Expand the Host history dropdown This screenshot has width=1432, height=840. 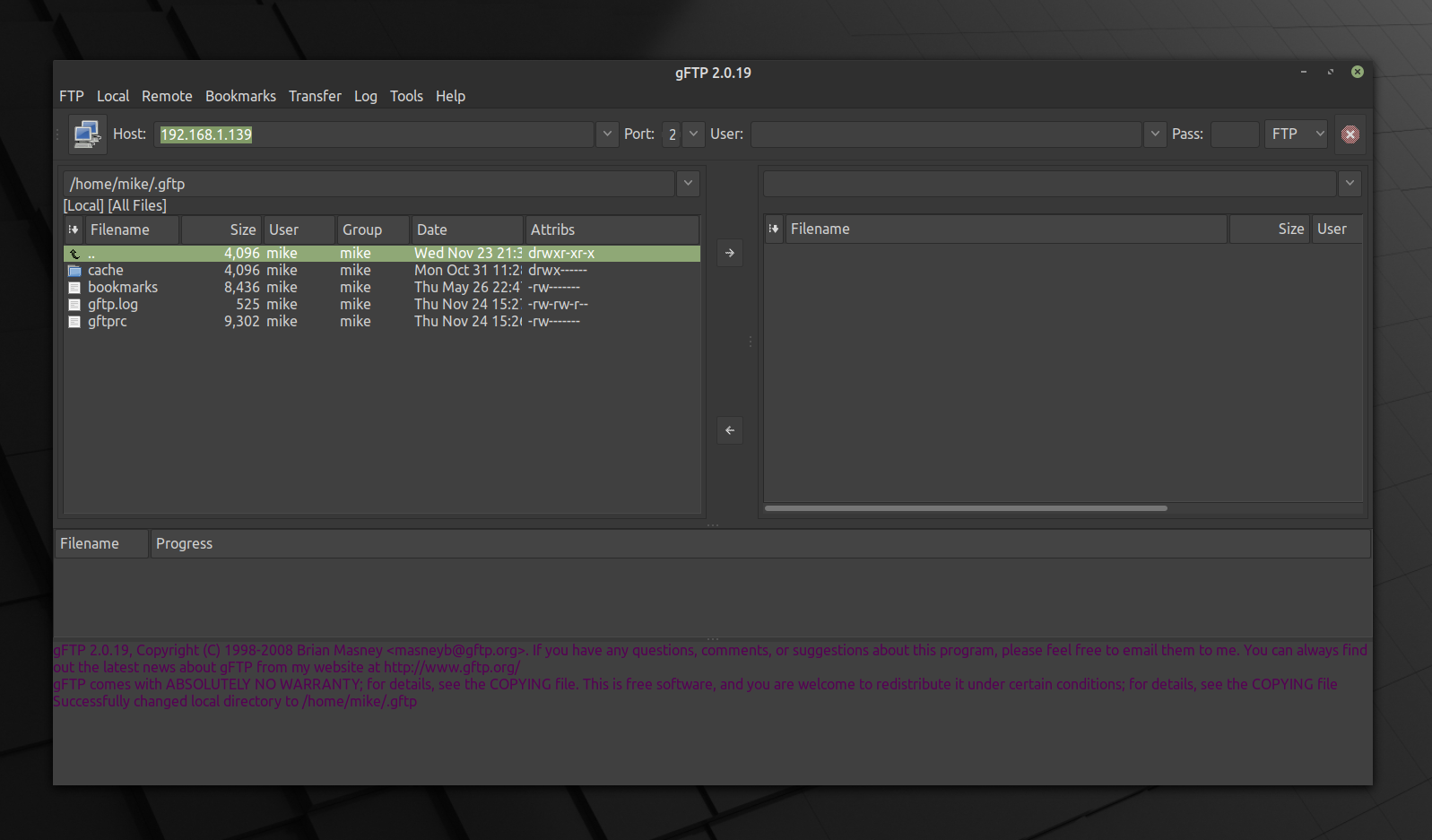coord(607,134)
